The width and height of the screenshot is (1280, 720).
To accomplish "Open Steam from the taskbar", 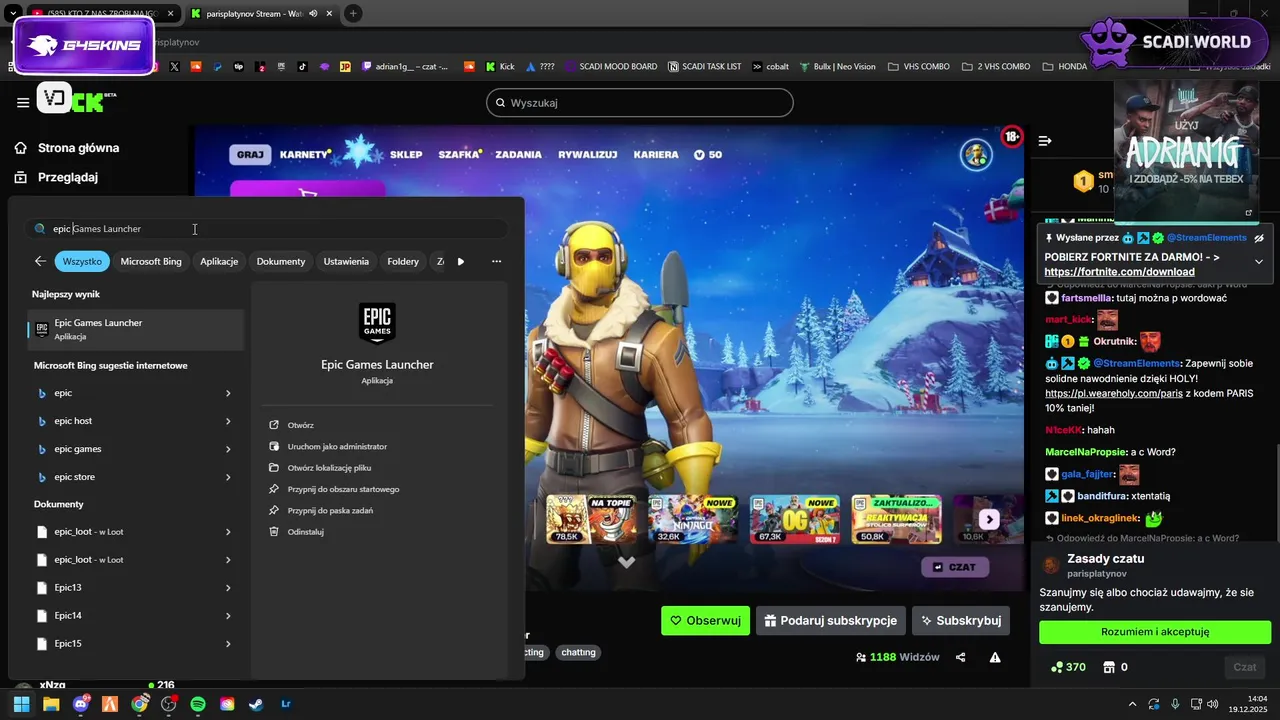I will click(257, 704).
